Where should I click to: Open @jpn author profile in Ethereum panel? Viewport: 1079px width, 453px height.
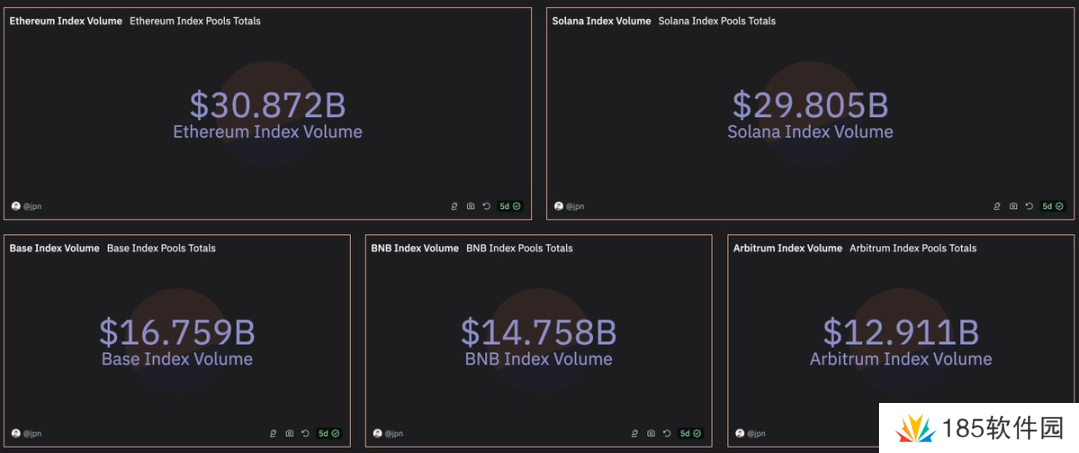coord(27,206)
